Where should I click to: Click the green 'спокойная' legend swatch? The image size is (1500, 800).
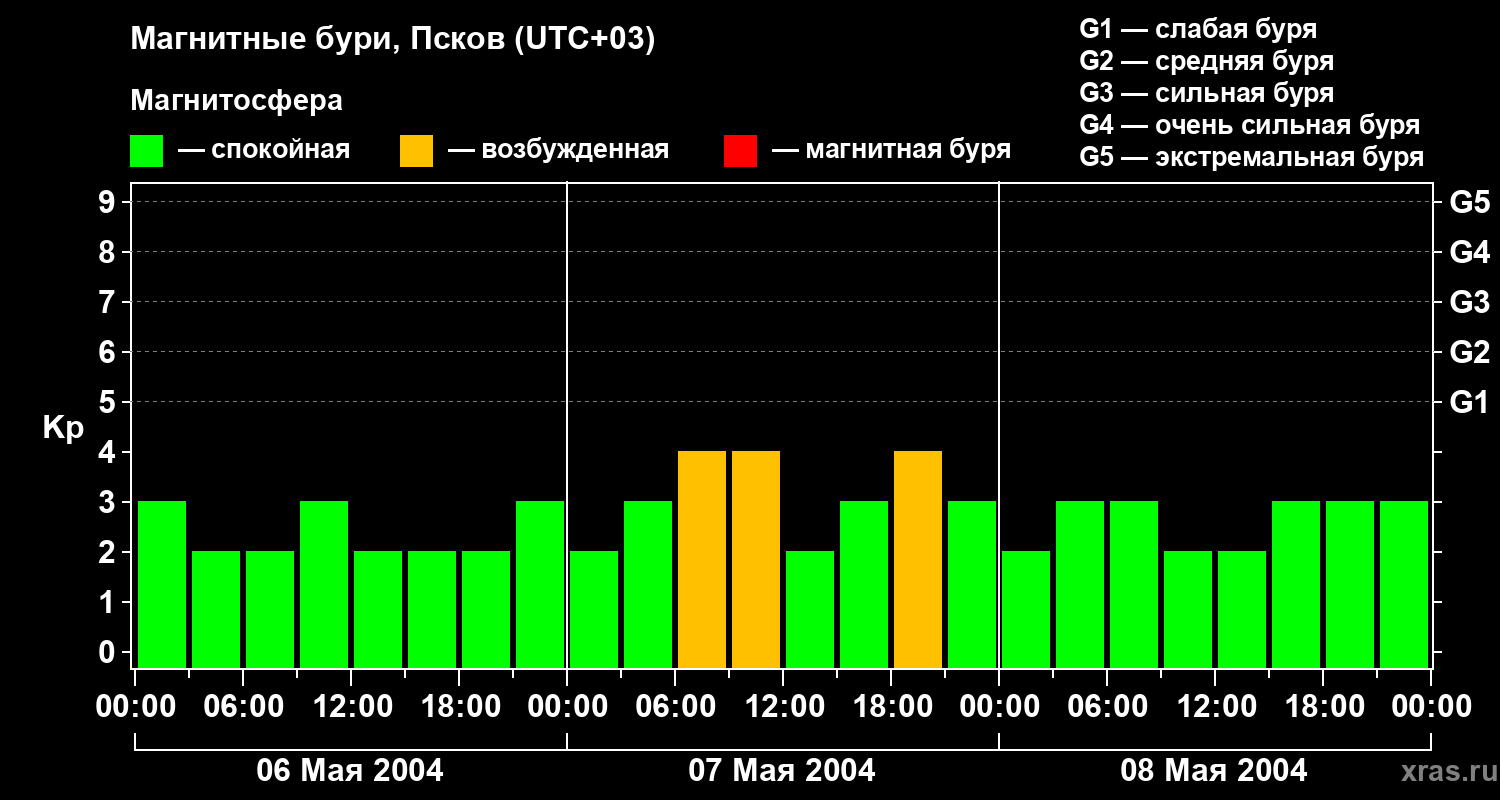tap(146, 151)
